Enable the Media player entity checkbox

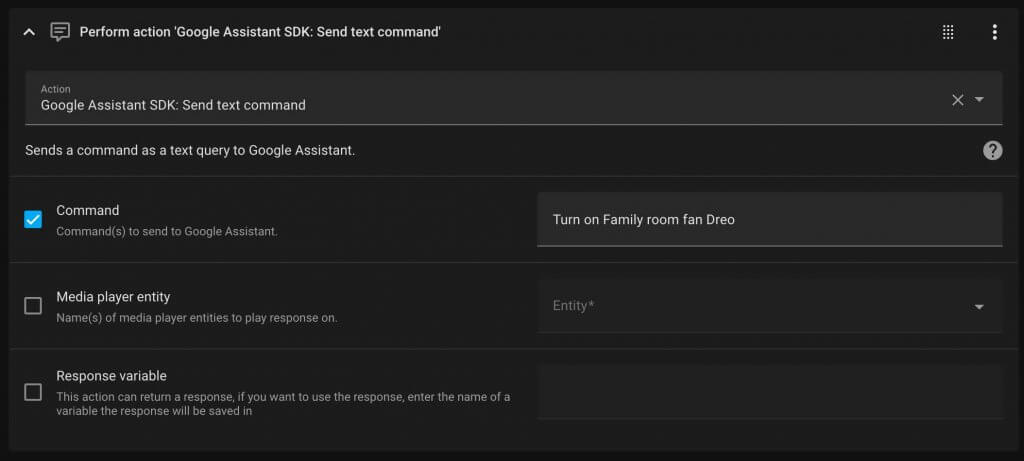(x=33, y=306)
